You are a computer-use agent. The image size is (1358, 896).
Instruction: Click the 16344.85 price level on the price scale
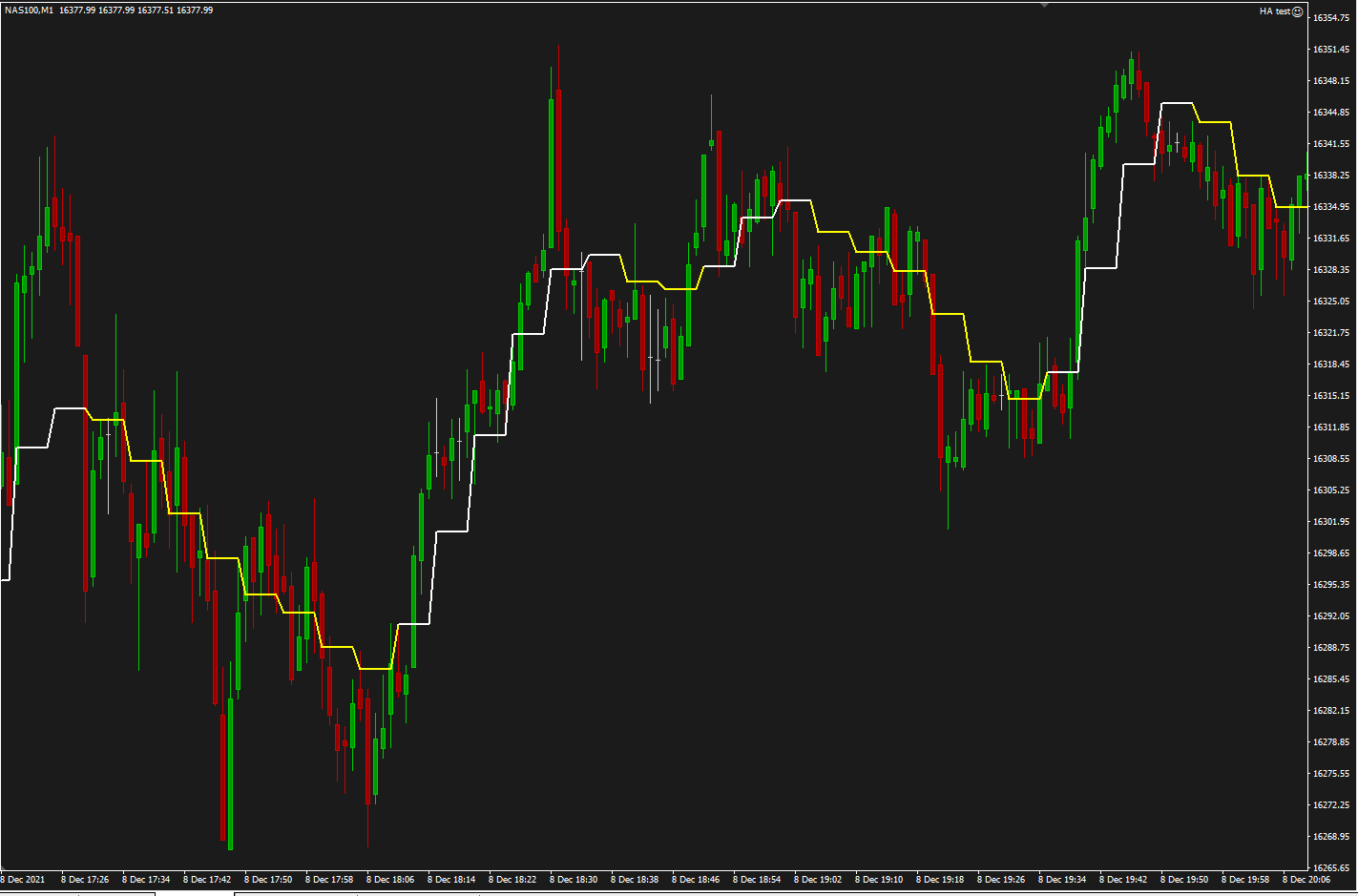[1331, 113]
